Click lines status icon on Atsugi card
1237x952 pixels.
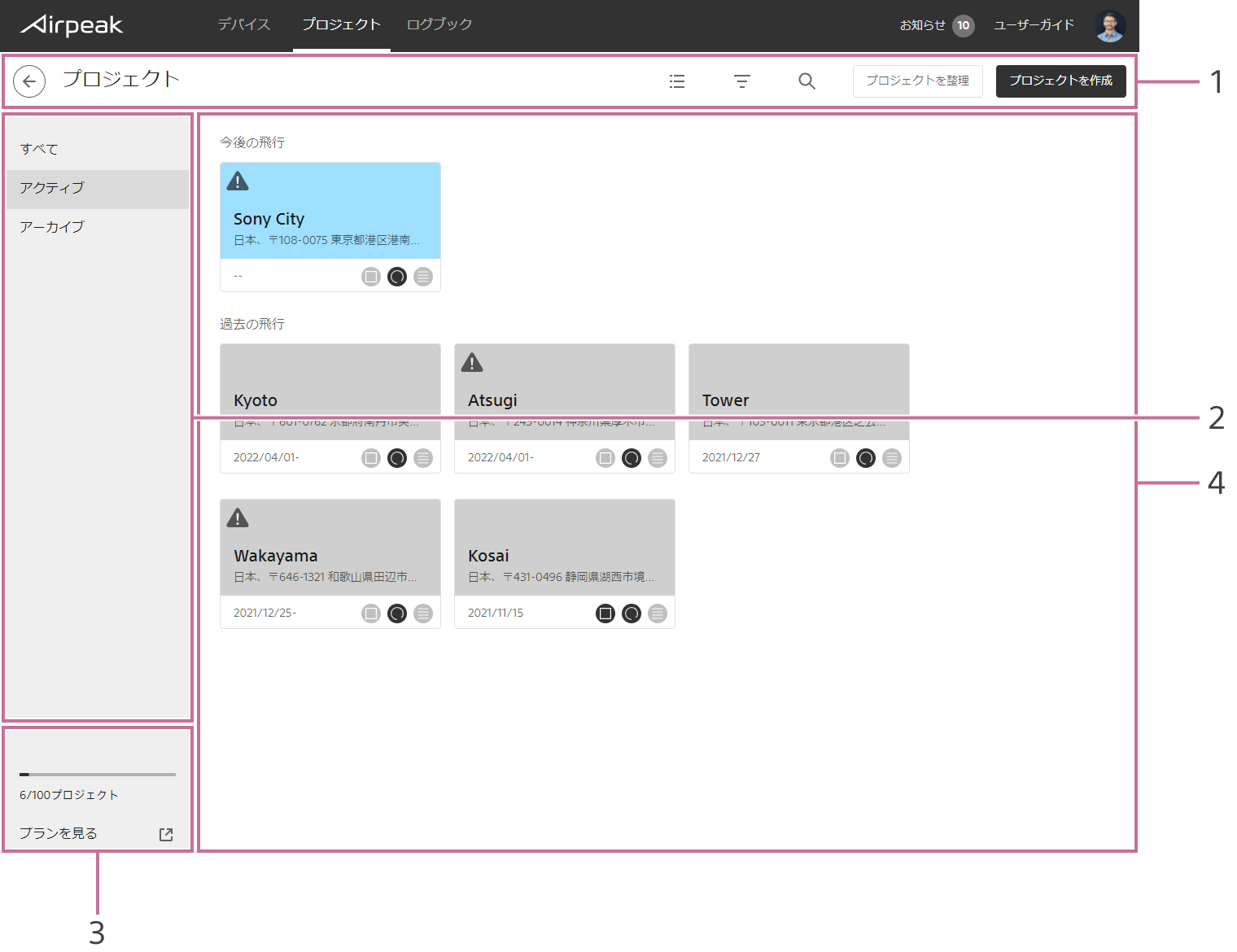pos(658,458)
